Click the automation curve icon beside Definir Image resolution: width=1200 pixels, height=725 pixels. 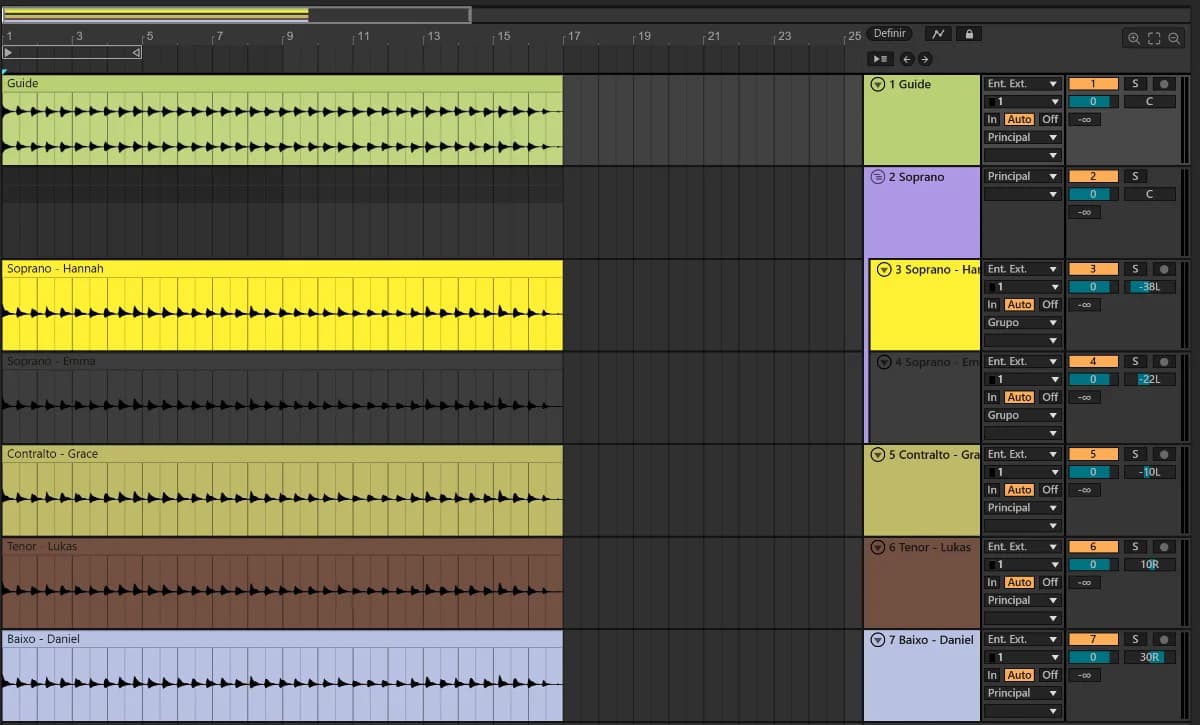click(x=938, y=34)
